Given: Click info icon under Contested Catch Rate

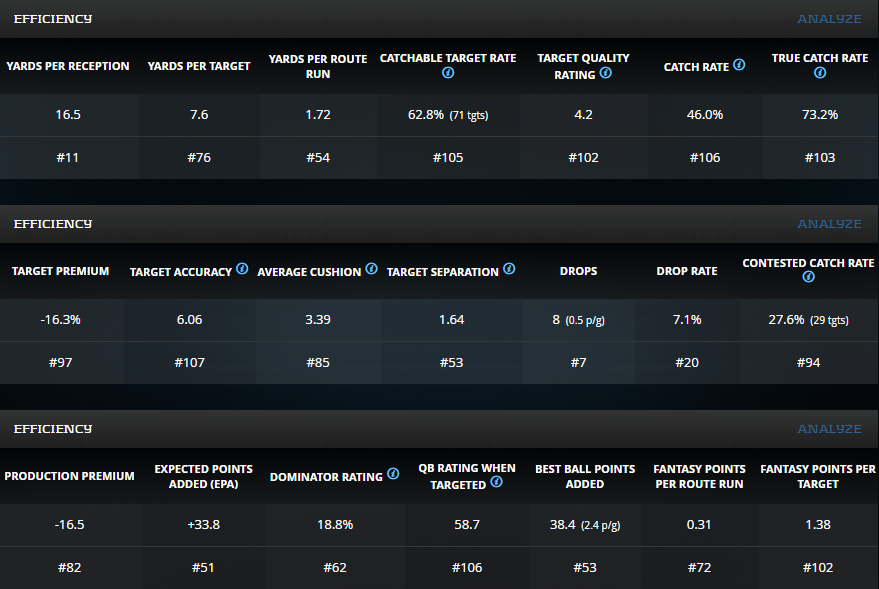Looking at the screenshot, I should [x=808, y=277].
